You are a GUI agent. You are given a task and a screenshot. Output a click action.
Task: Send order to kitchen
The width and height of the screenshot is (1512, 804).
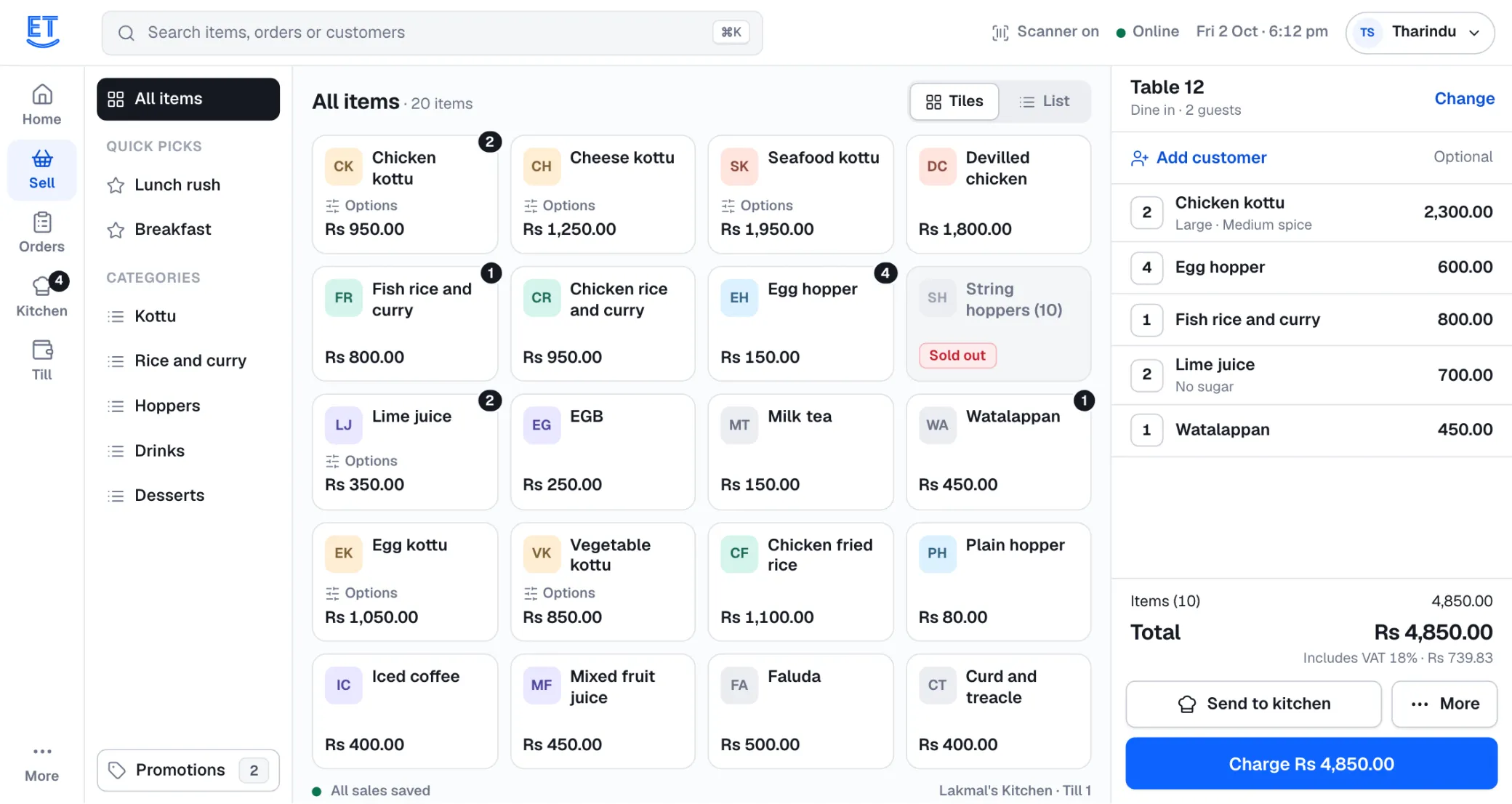point(1253,704)
